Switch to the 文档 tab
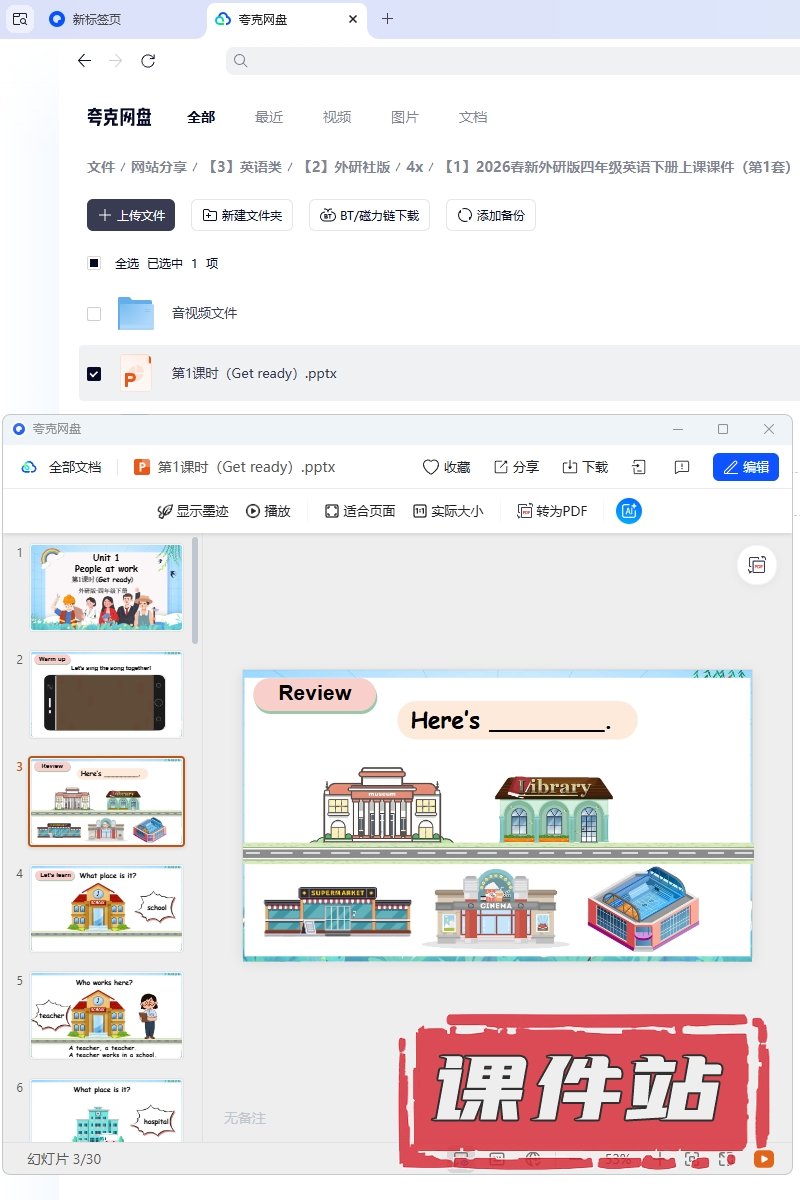Viewport: 800px width, 1200px height. tap(473, 117)
